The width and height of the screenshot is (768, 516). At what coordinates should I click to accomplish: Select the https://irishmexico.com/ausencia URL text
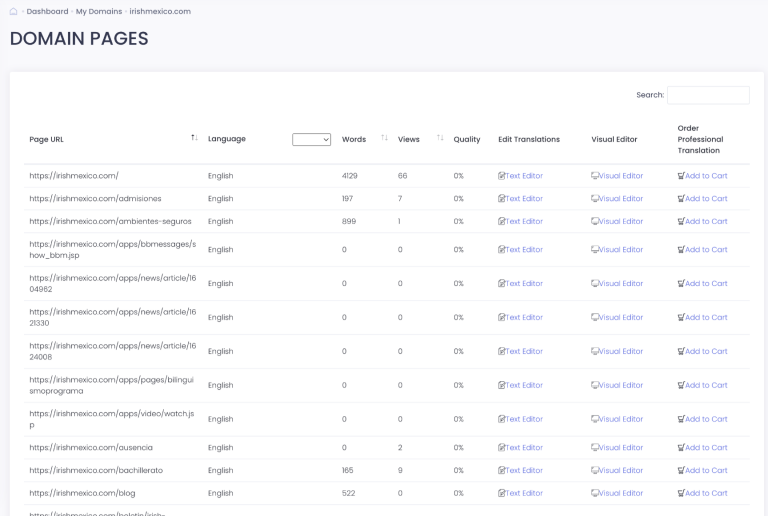pos(91,447)
